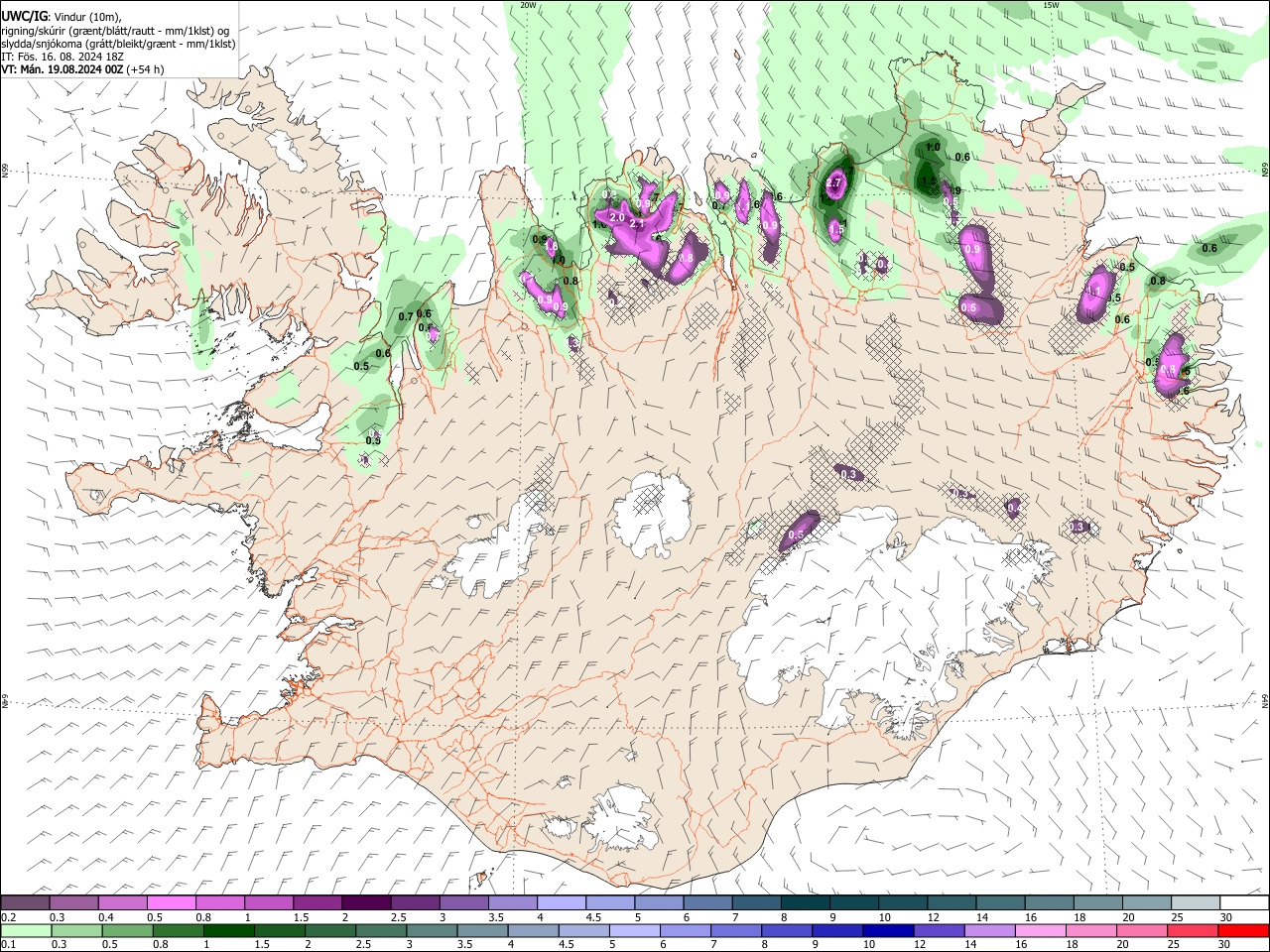
Task: Click the 'slydda/snjókoma' legend description line
Action: click(x=118, y=44)
